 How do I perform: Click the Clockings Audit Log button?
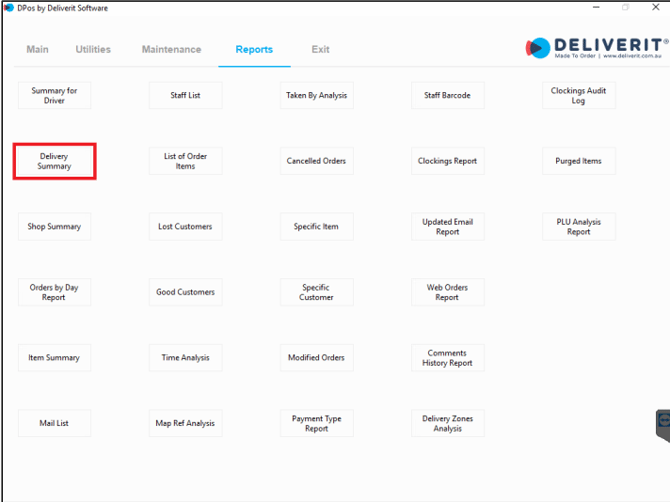coord(578,95)
